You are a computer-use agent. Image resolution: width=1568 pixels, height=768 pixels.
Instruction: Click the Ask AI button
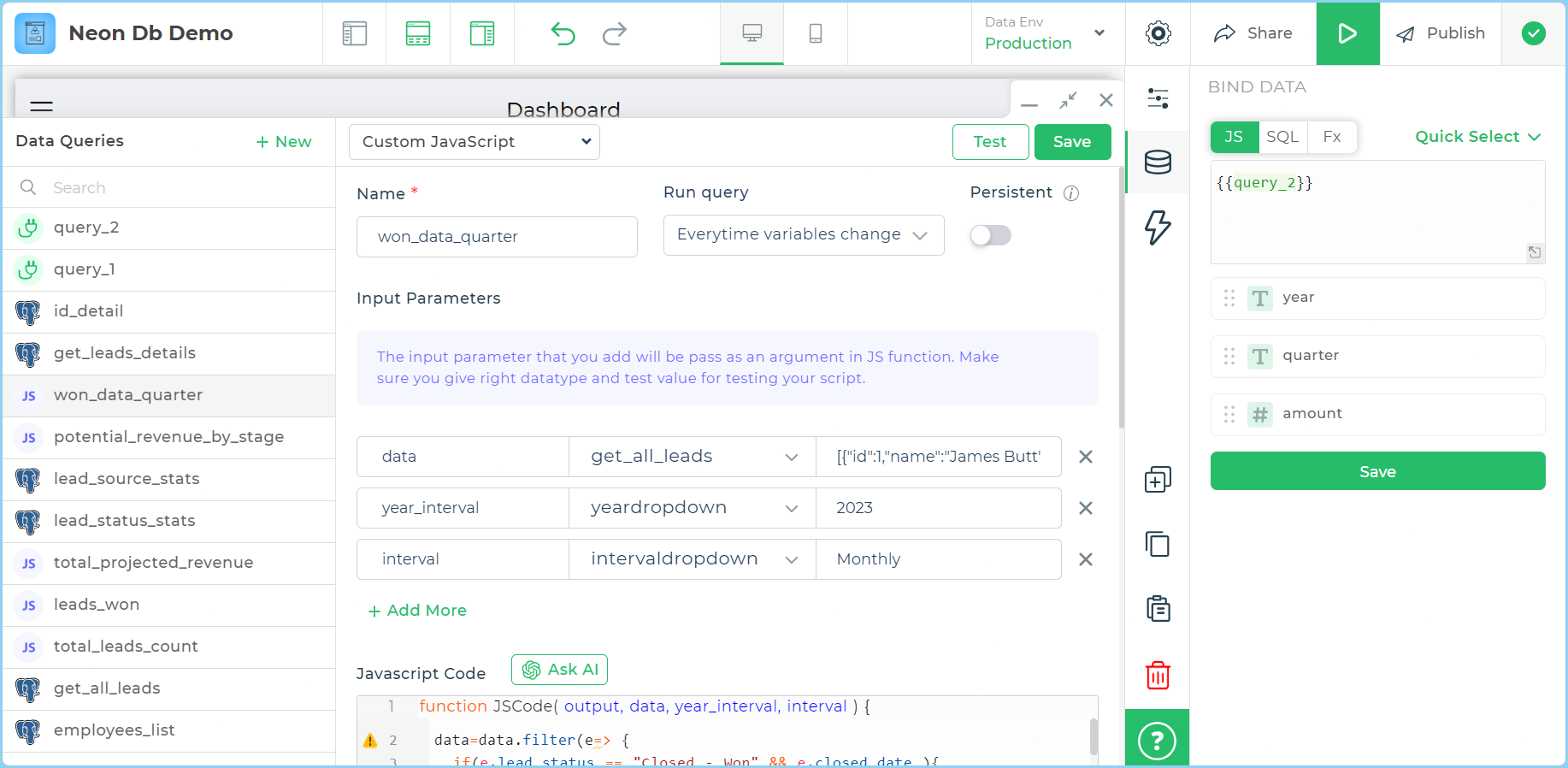tap(559, 670)
